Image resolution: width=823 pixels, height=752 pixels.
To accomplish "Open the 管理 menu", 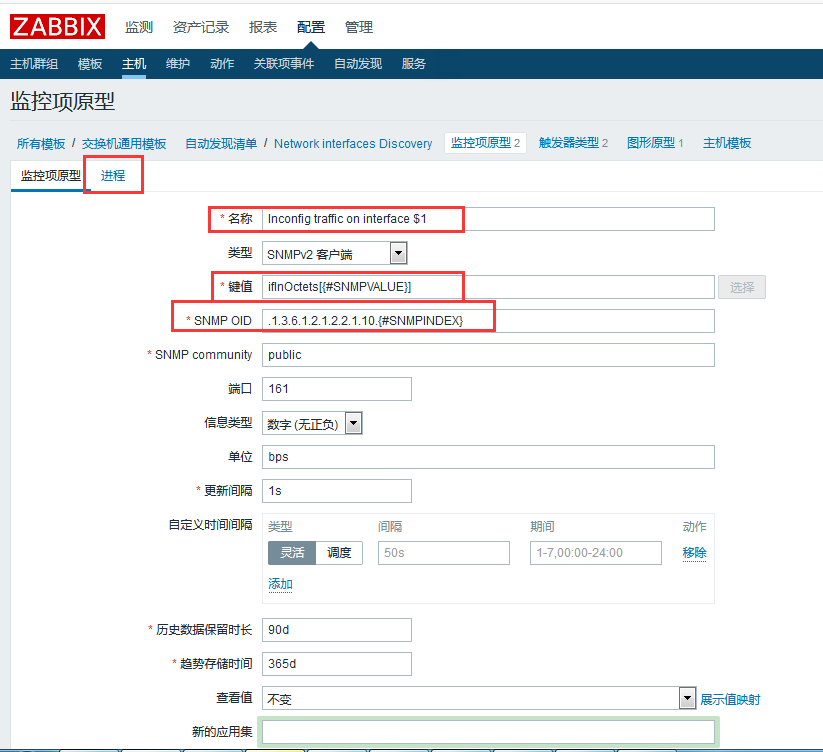I will tap(358, 27).
